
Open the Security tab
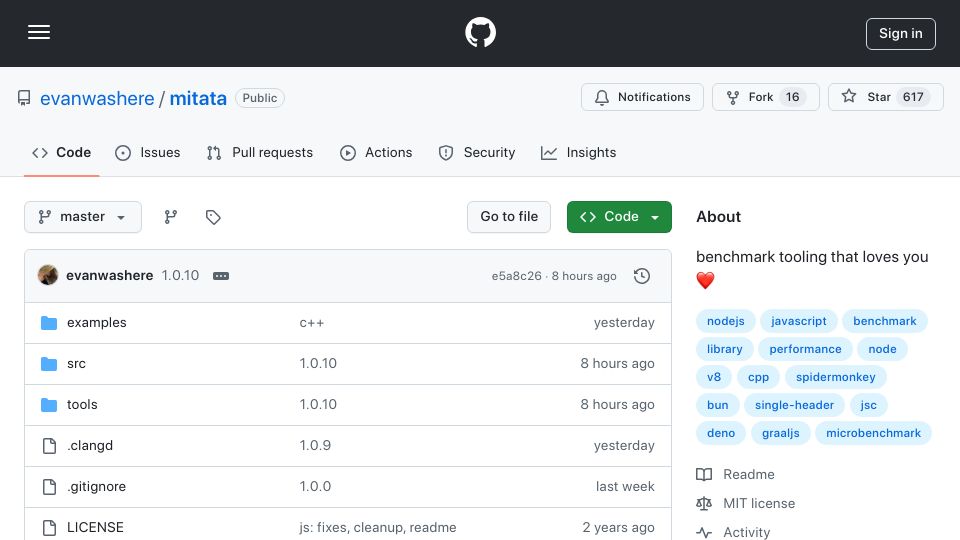(477, 152)
